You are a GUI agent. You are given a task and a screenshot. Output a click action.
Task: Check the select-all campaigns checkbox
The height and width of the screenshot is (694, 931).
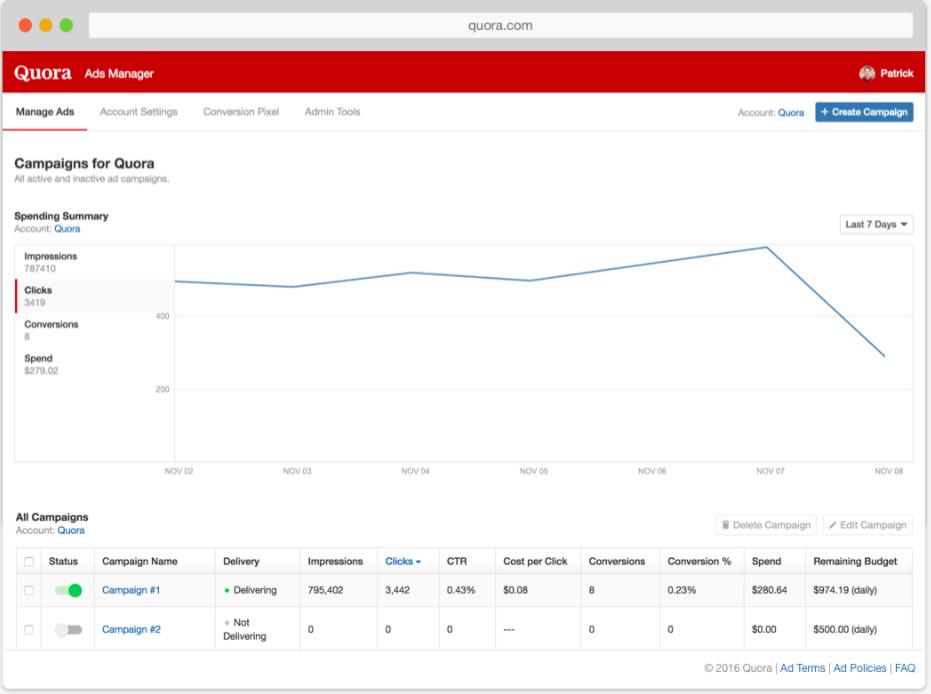point(28,561)
